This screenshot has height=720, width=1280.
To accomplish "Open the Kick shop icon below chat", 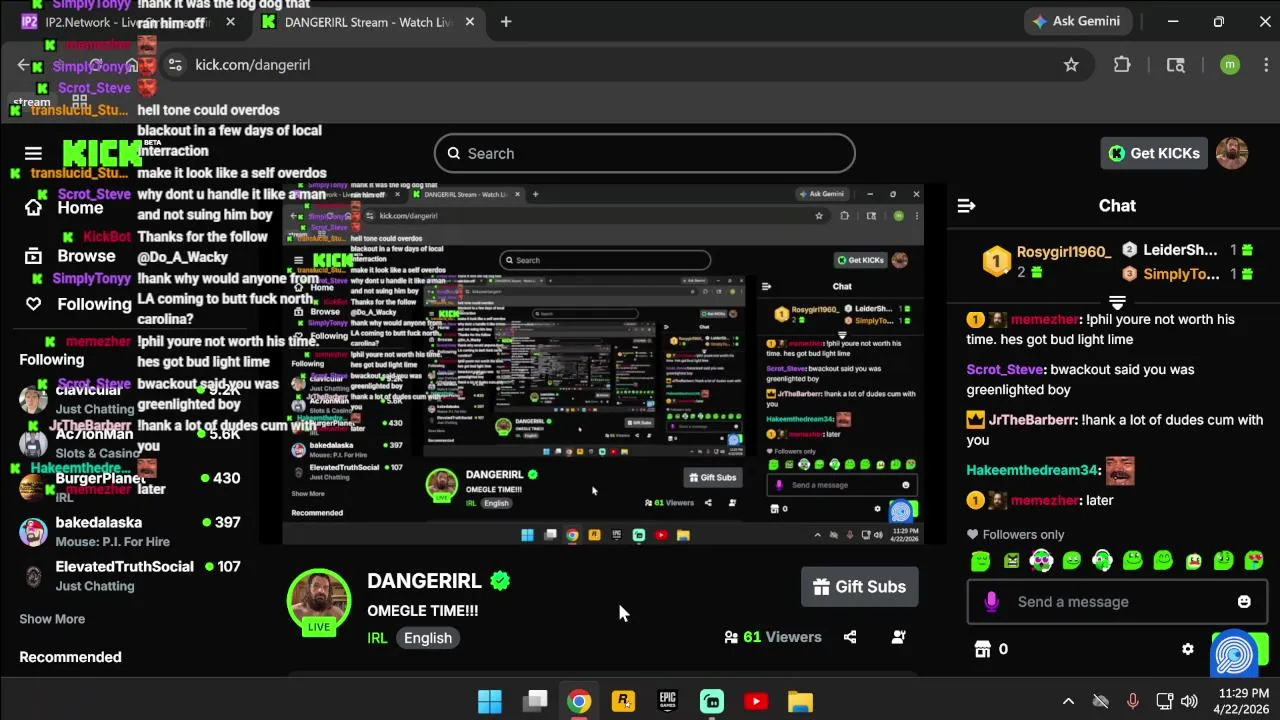I will [x=983, y=649].
